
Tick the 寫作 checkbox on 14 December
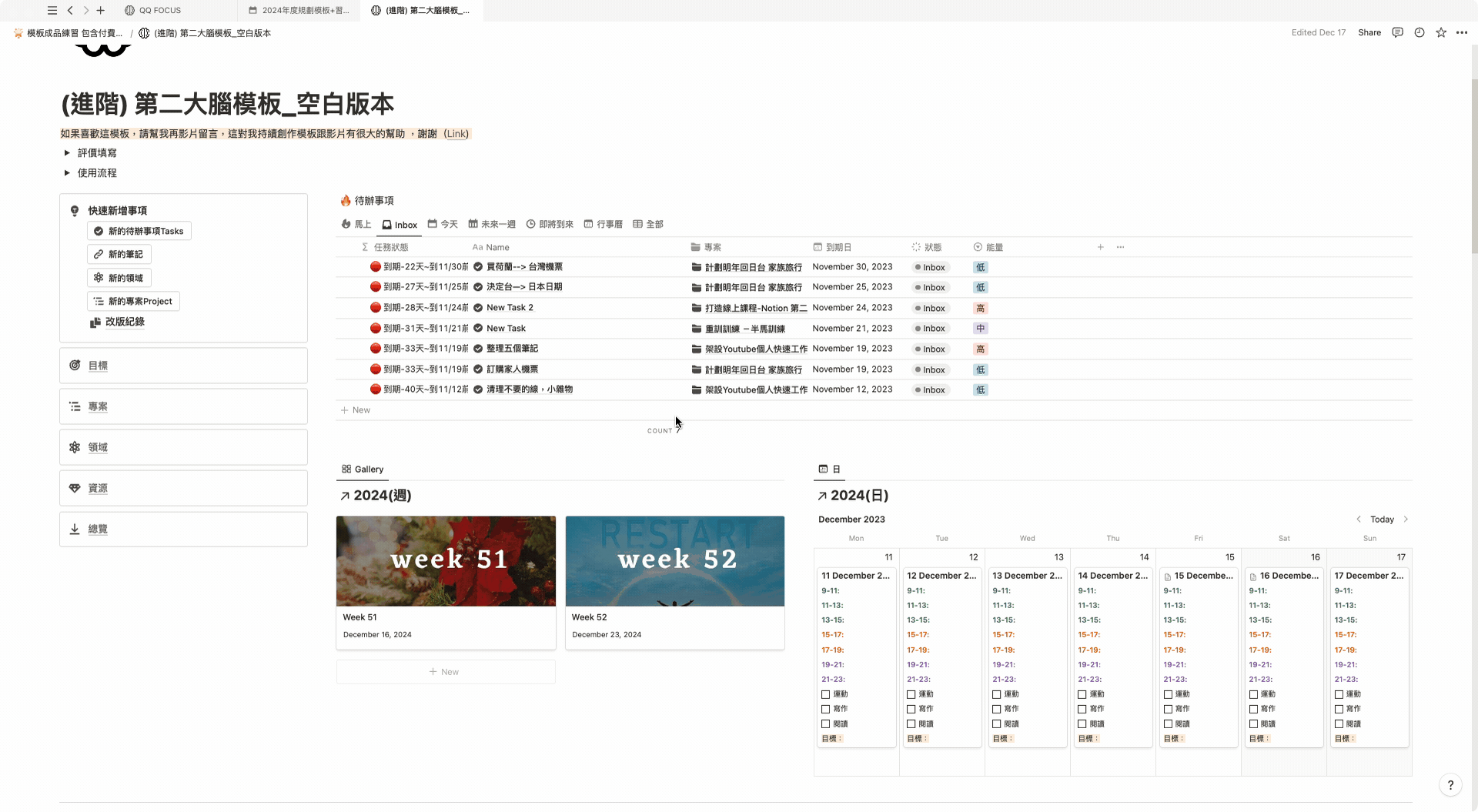pyautogui.click(x=1082, y=709)
